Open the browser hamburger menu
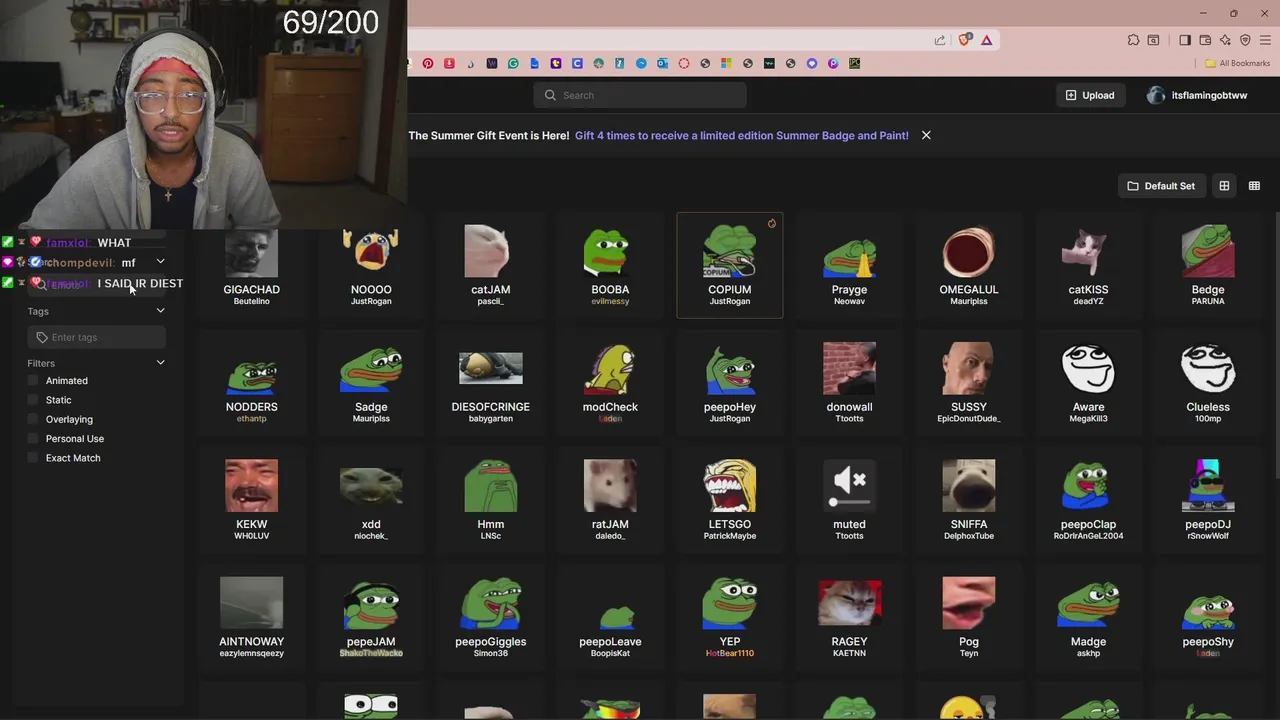 [1265, 40]
